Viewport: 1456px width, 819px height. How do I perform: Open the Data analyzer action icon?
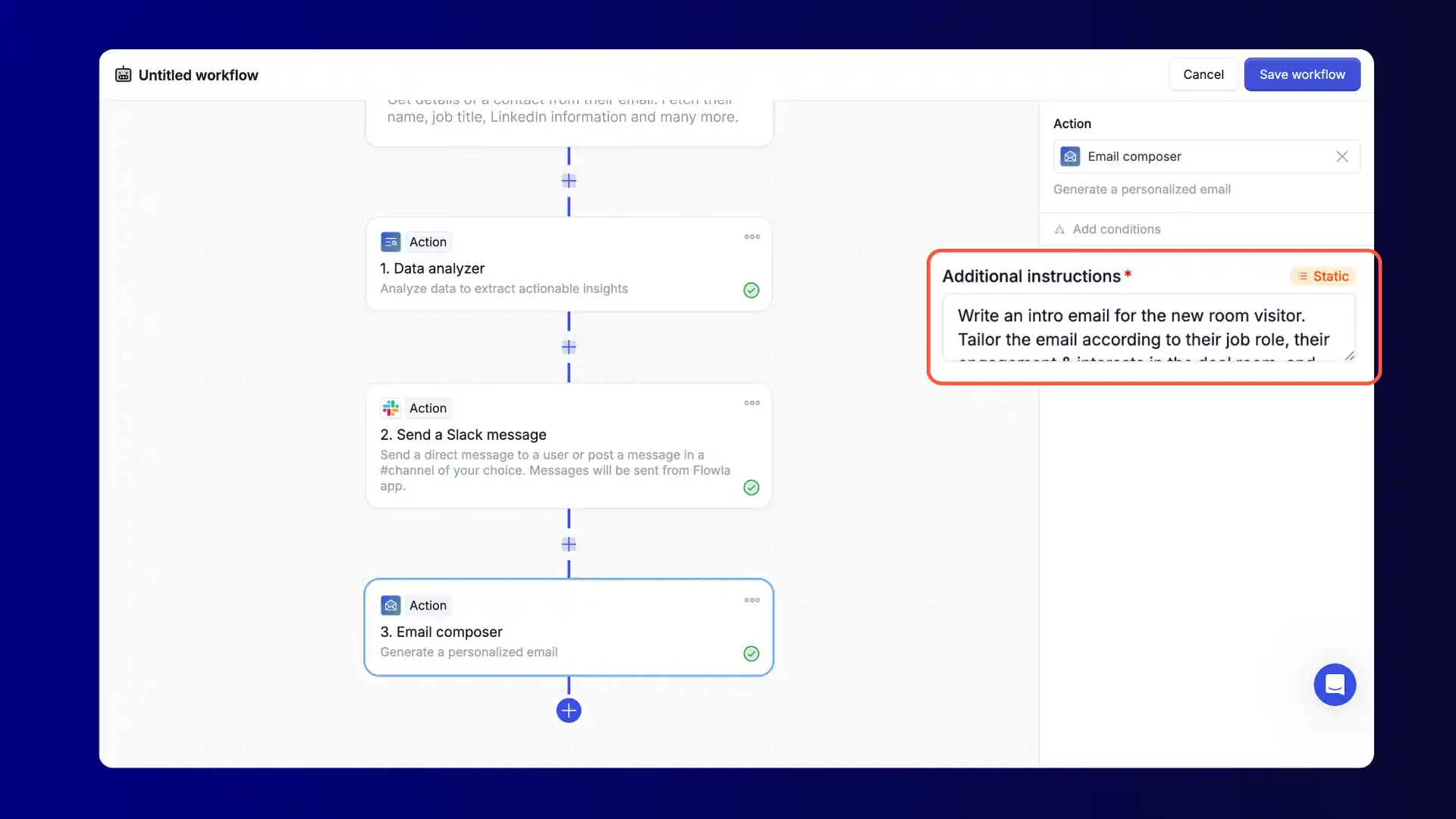pyautogui.click(x=391, y=242)
